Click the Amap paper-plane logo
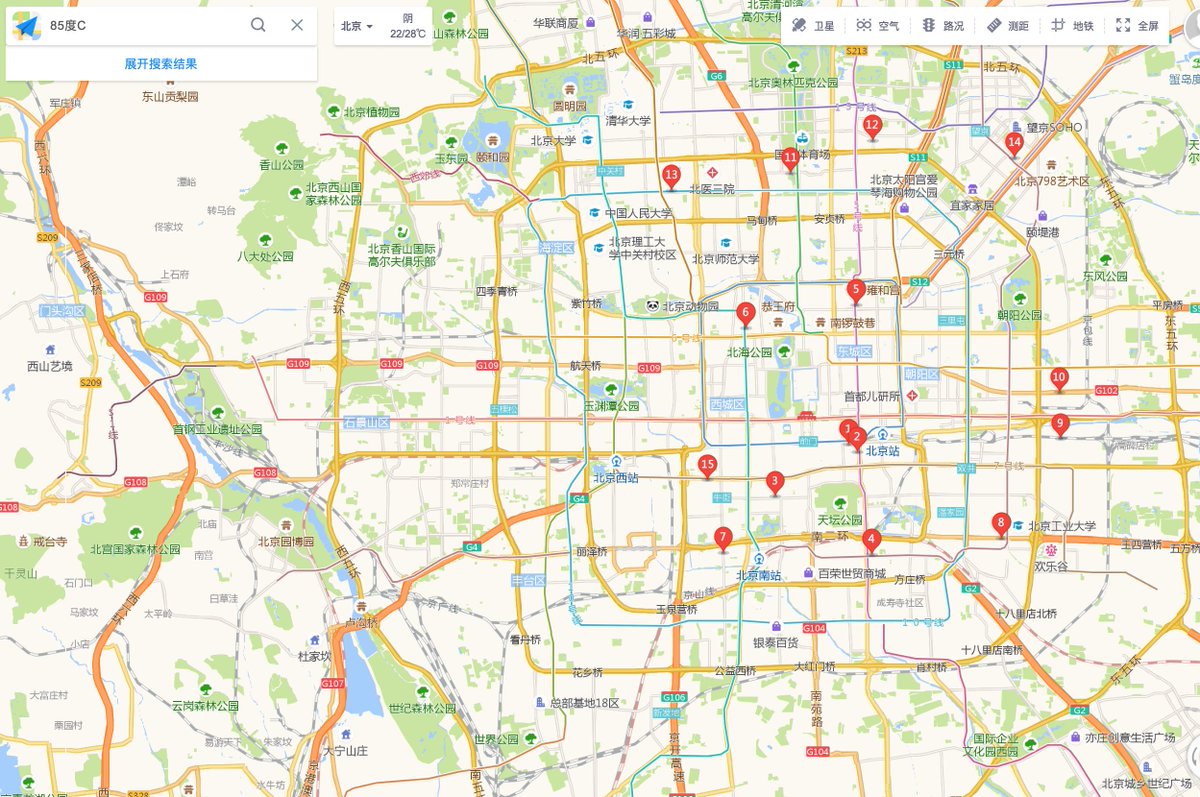Screen dimensions: 1200x797 [27, 26]
